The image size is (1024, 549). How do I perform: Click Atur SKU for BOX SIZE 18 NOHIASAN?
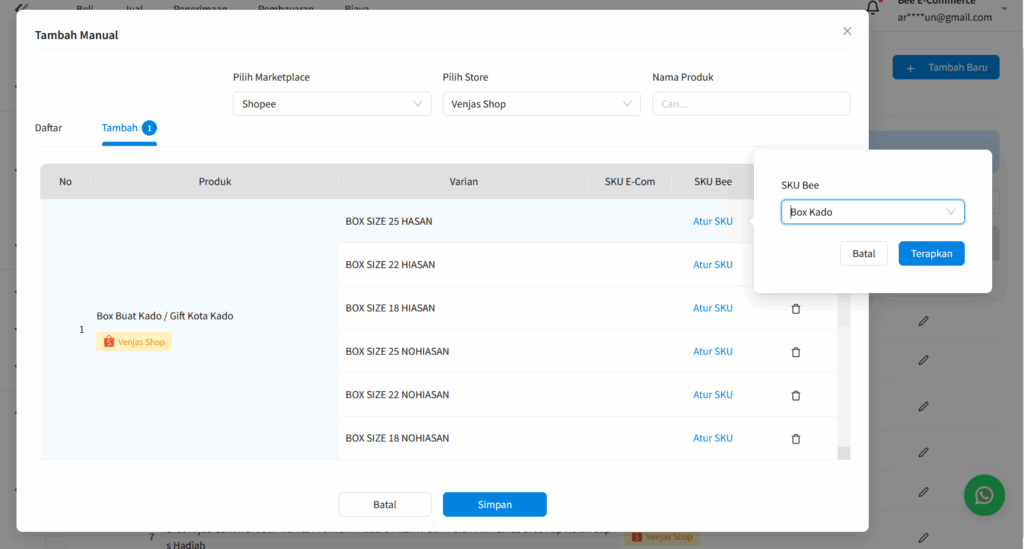click(x=712, y=438)
